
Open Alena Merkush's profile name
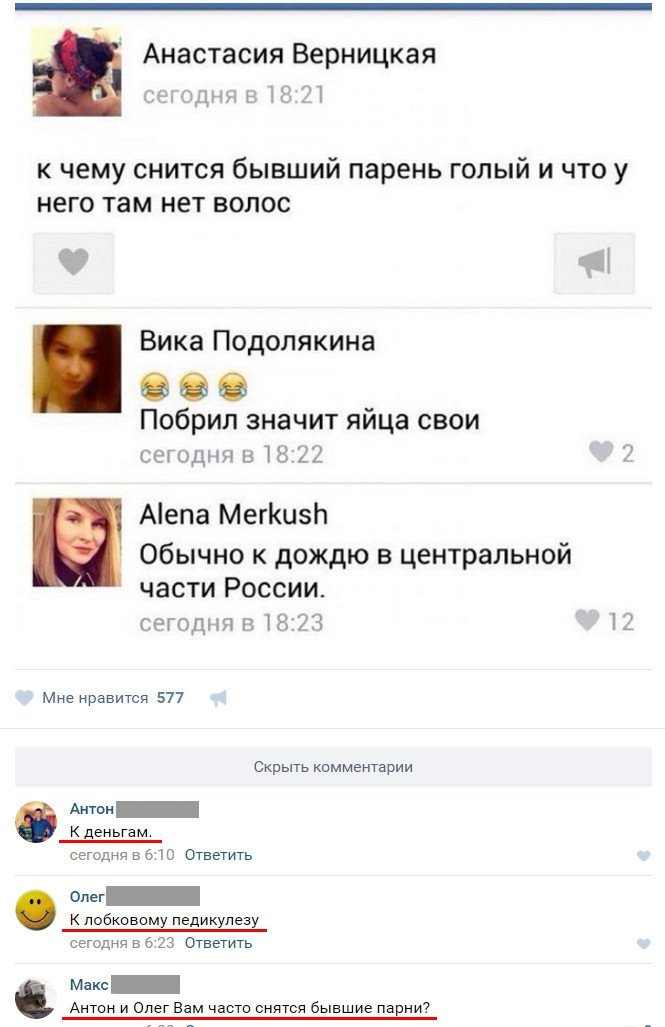233,514
